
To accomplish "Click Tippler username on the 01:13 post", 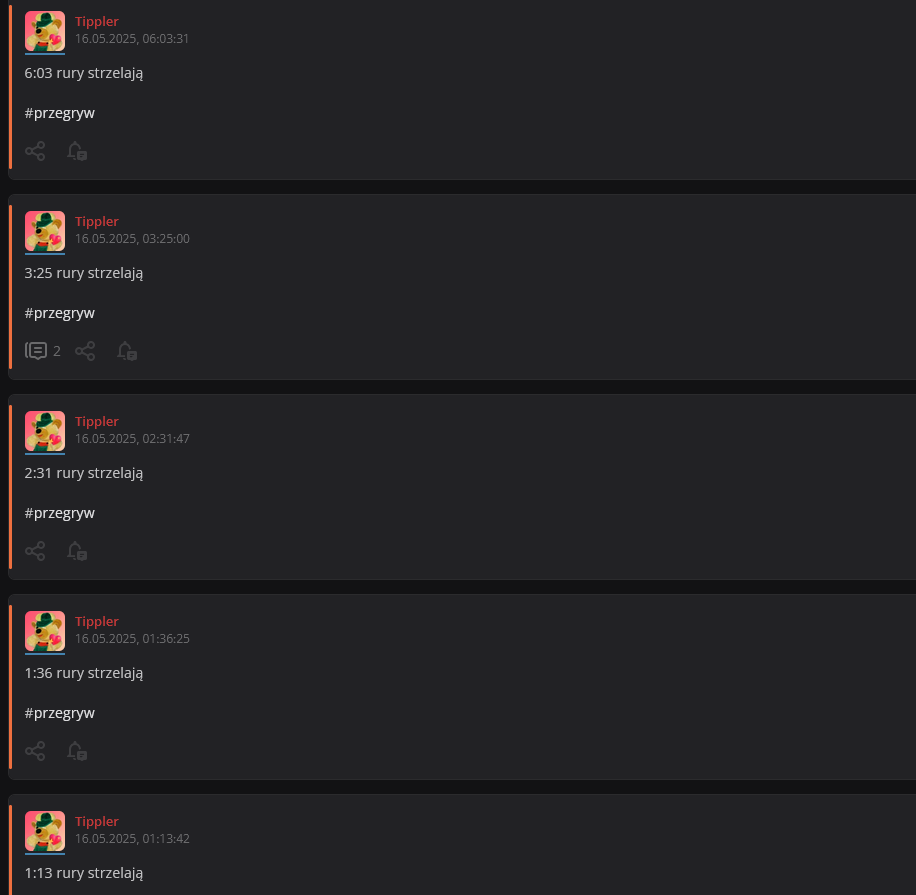I will click(x=96, y=821).
